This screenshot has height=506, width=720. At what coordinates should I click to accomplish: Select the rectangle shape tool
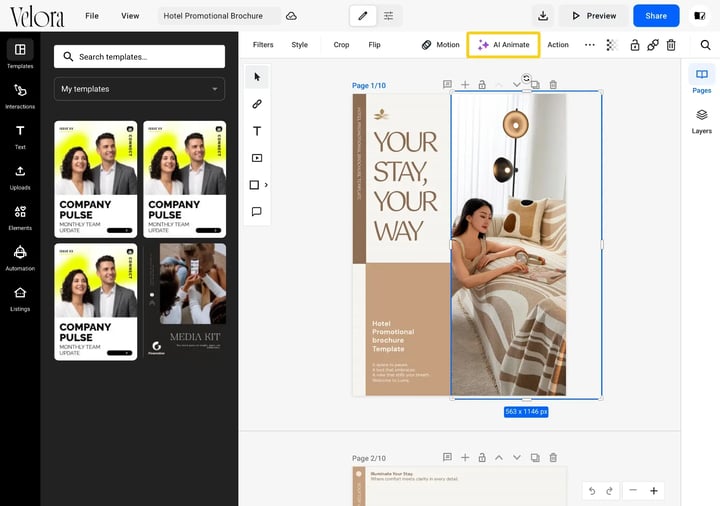254,185
